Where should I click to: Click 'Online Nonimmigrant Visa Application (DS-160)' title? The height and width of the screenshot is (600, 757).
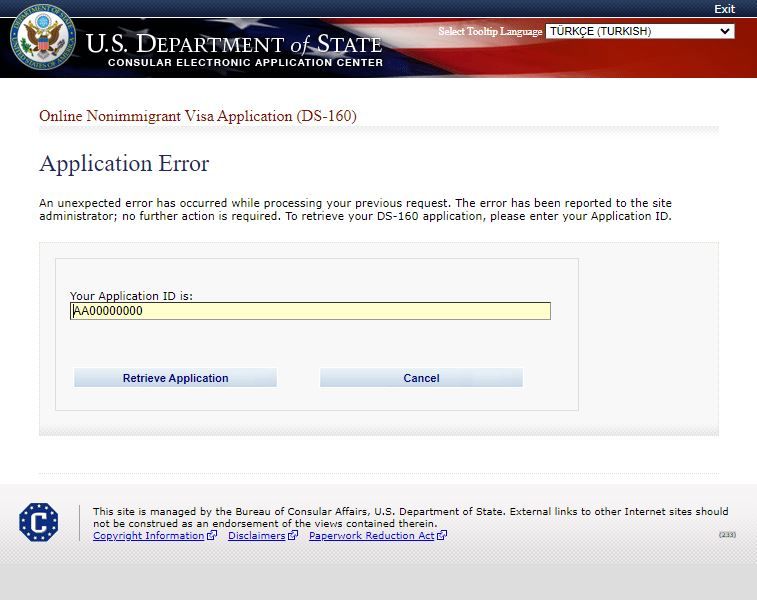[x=198, y=116]
